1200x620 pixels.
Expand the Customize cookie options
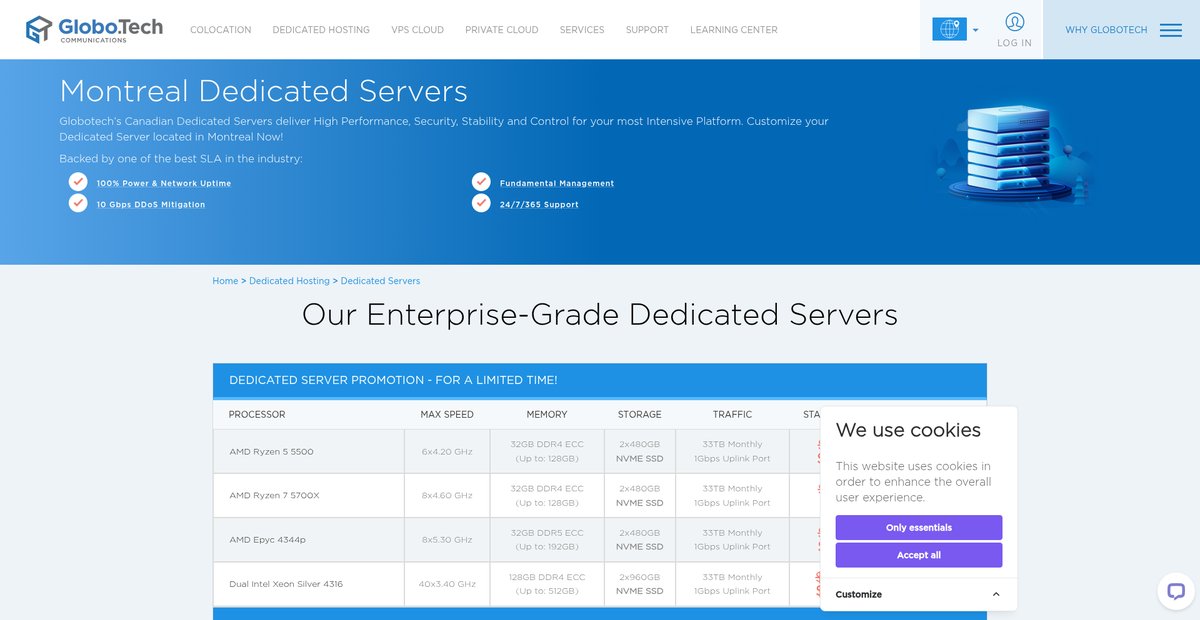[918, 594]
